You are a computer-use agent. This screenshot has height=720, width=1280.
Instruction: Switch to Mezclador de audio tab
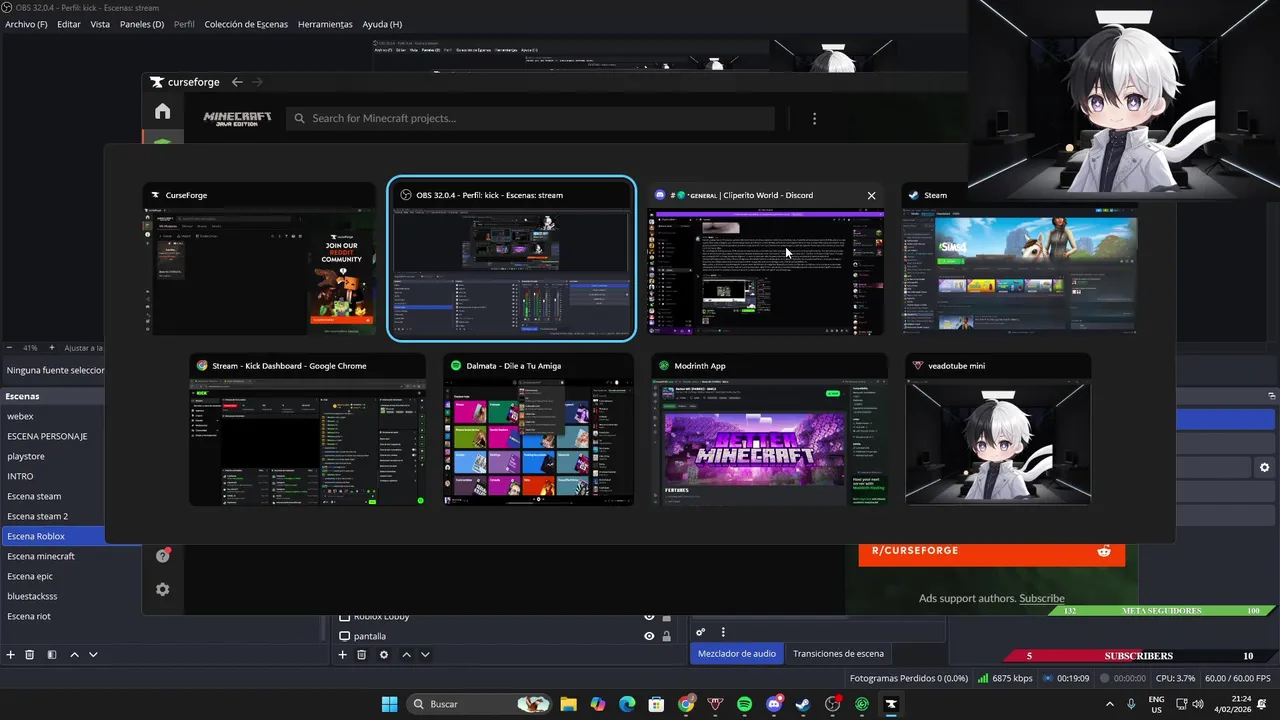pos(737,654)
